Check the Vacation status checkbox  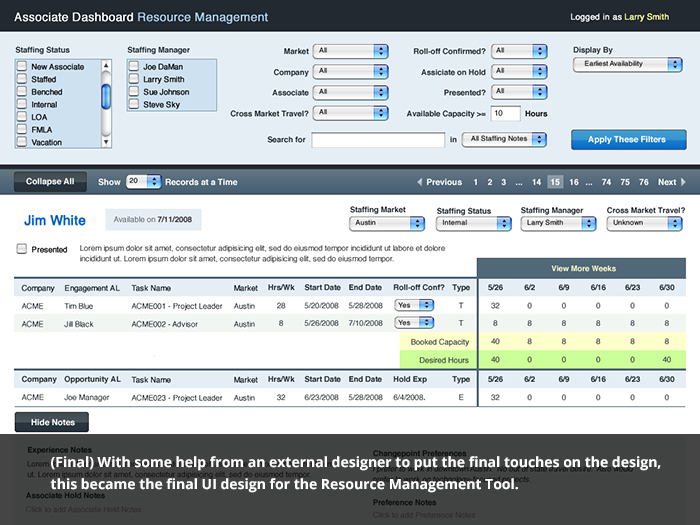pyautogui.click(x=21, y=142)
